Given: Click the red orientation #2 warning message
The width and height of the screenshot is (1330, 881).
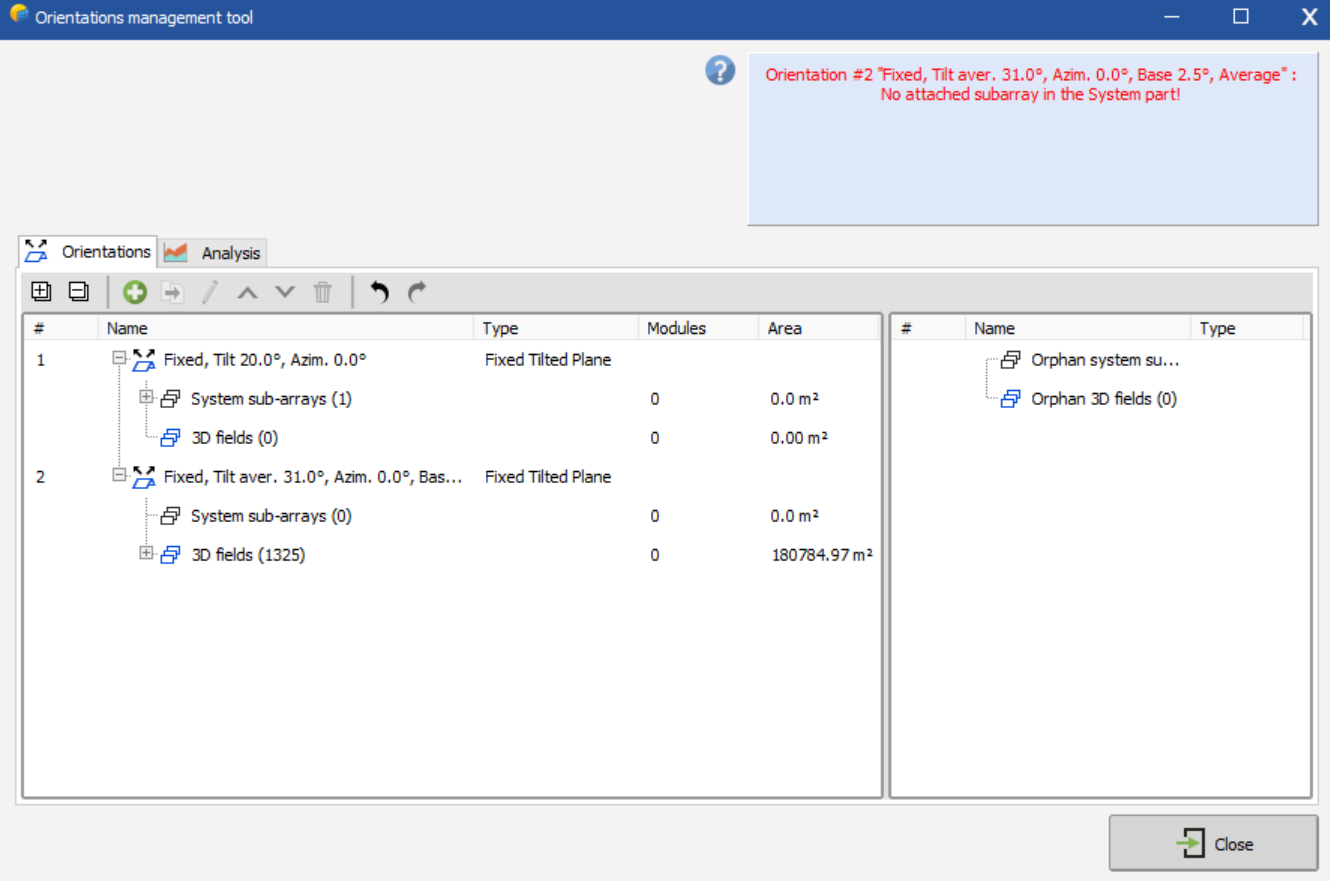Looking at the screenshot, I should (1031, 85).
